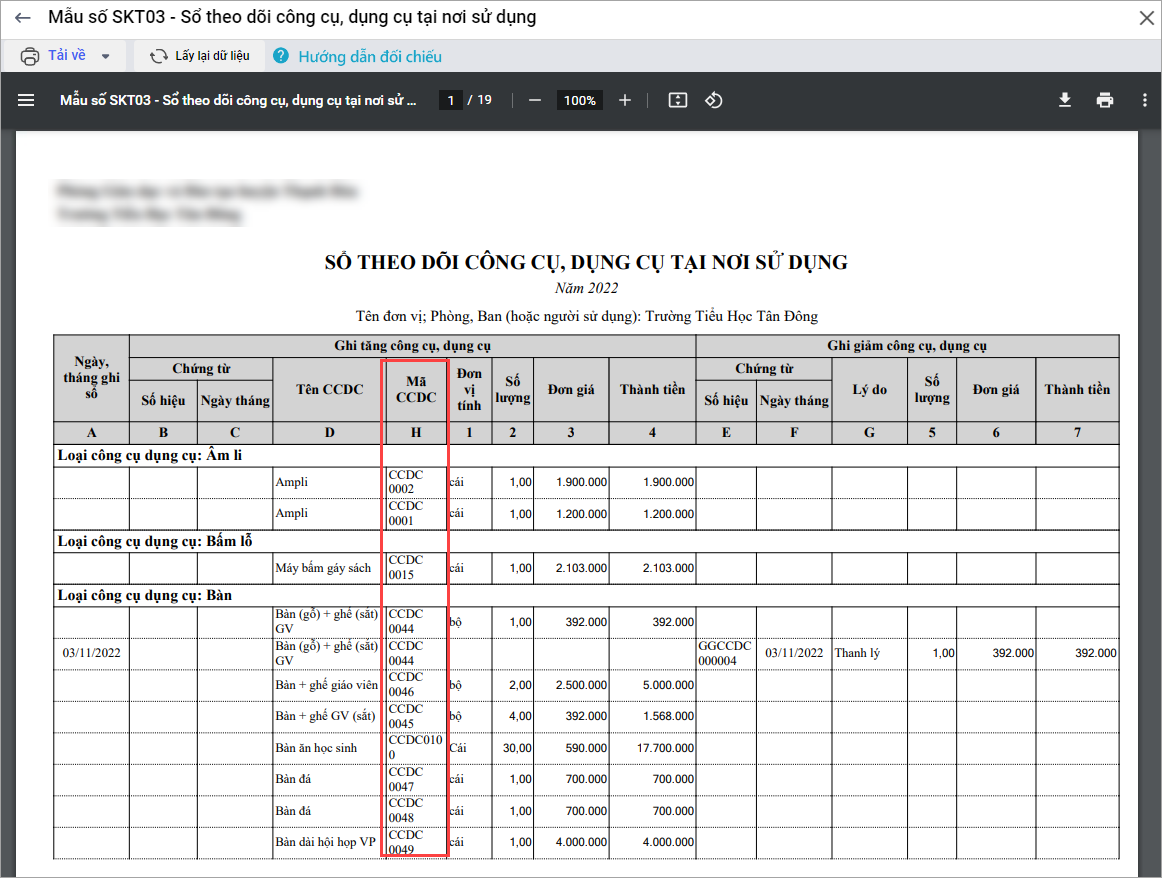Screen dimensions: 1162x878
Task: Click the printer icon beside Tải về
Action: pyautogui.click(x=31, y=56)
